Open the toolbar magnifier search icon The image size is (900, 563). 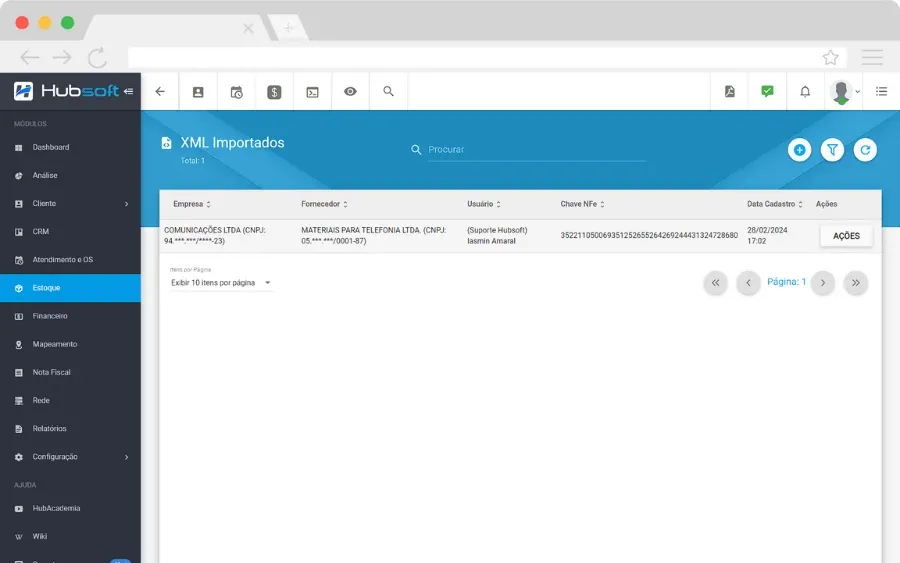click(389, 91)
